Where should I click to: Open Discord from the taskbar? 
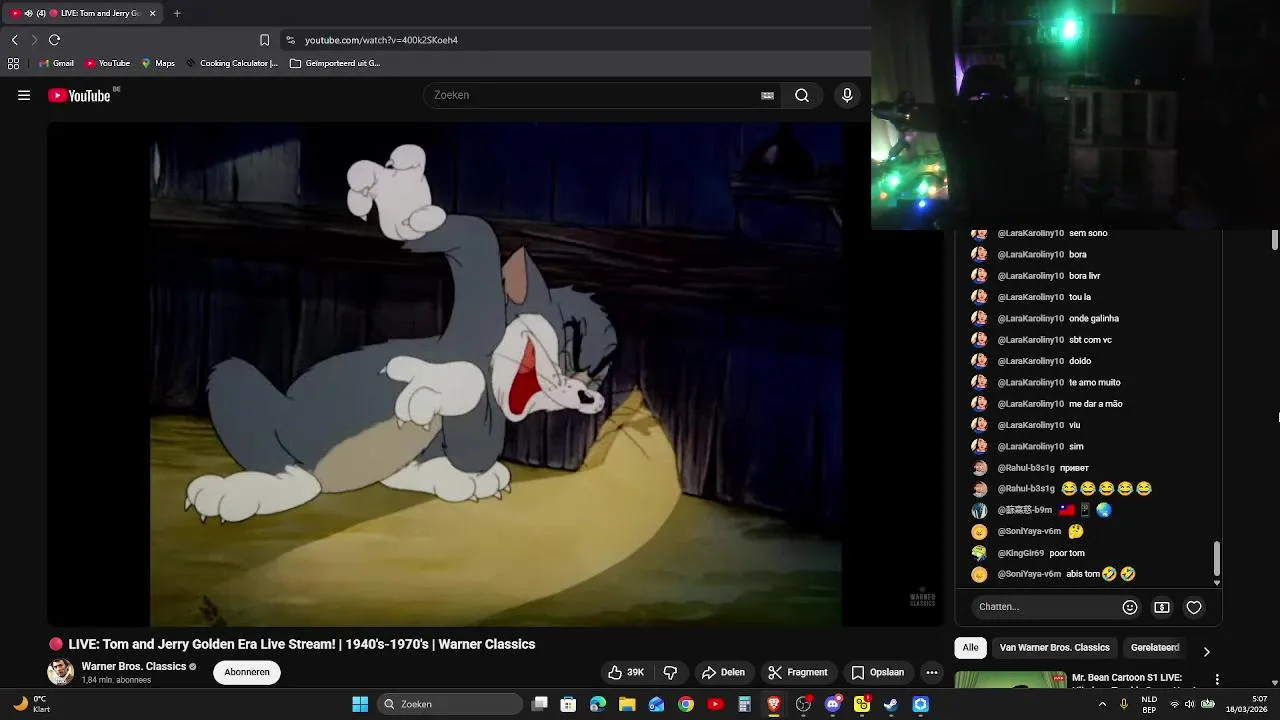833,704
